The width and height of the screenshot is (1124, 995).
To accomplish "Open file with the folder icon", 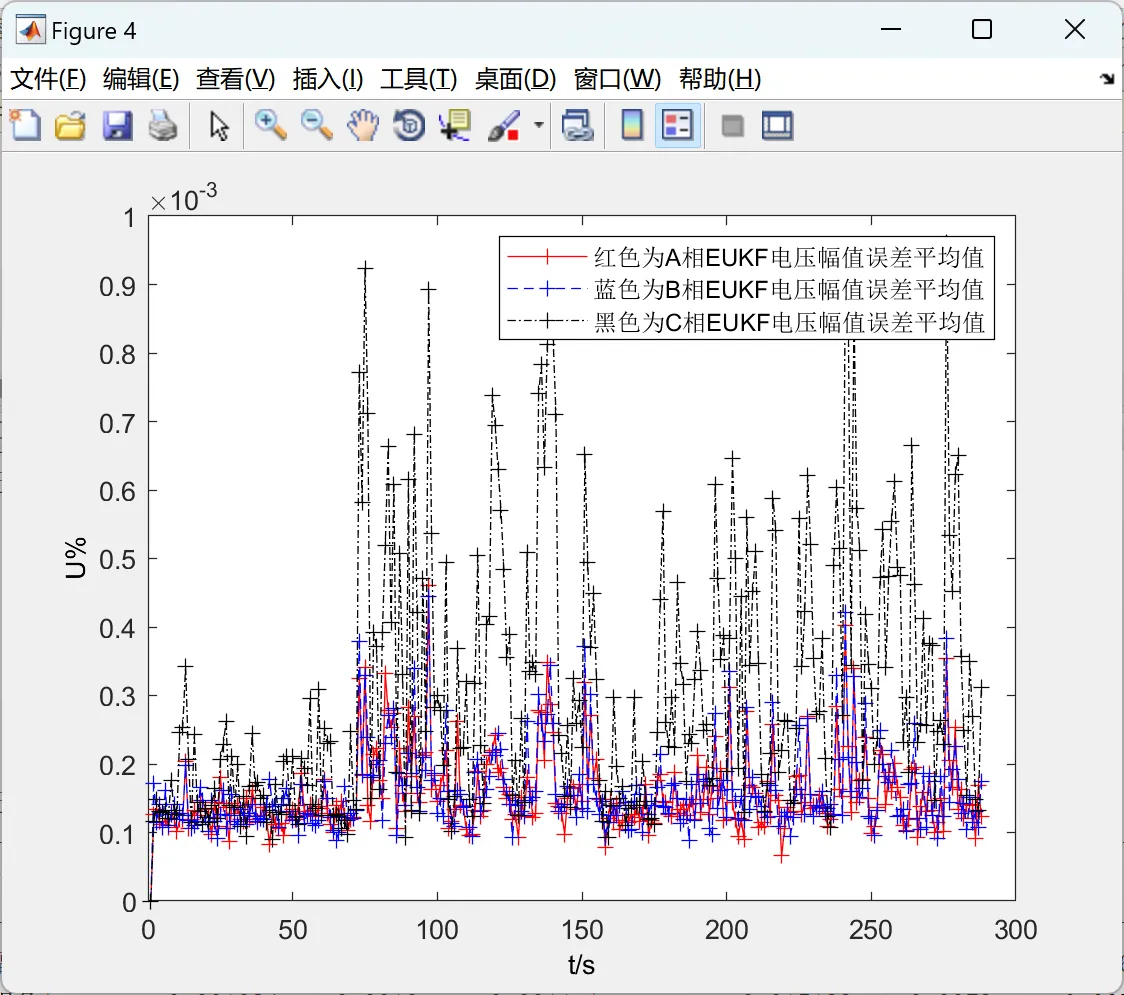I will tap(70, 125).
